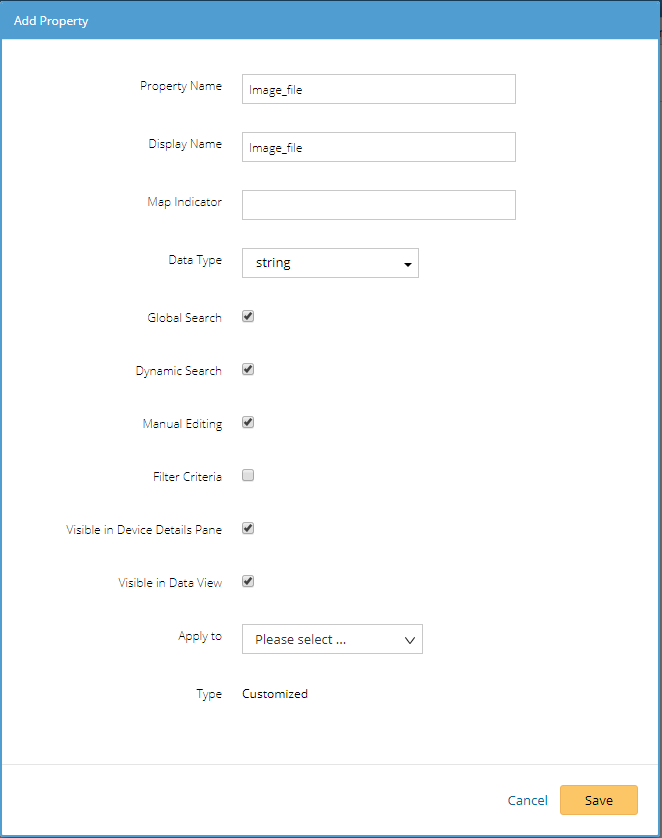Click the Property Name text field
The width and height of the screenshot is (662, 838).
pyautogui.click(x=378, y=89)
